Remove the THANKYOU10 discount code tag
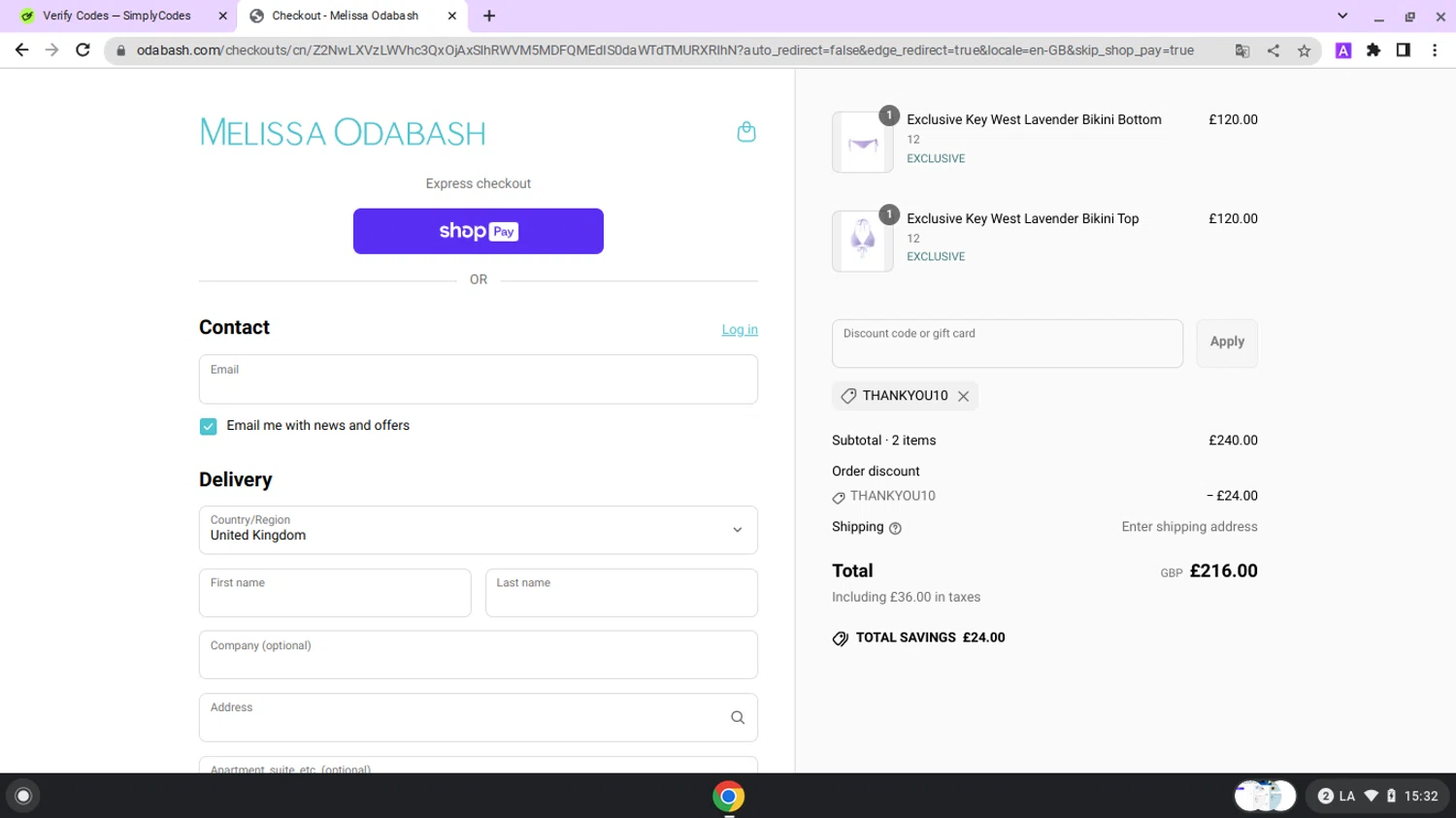Image resolution: width=1456 pixels, height=818 pixels. [x=963, y=396]
